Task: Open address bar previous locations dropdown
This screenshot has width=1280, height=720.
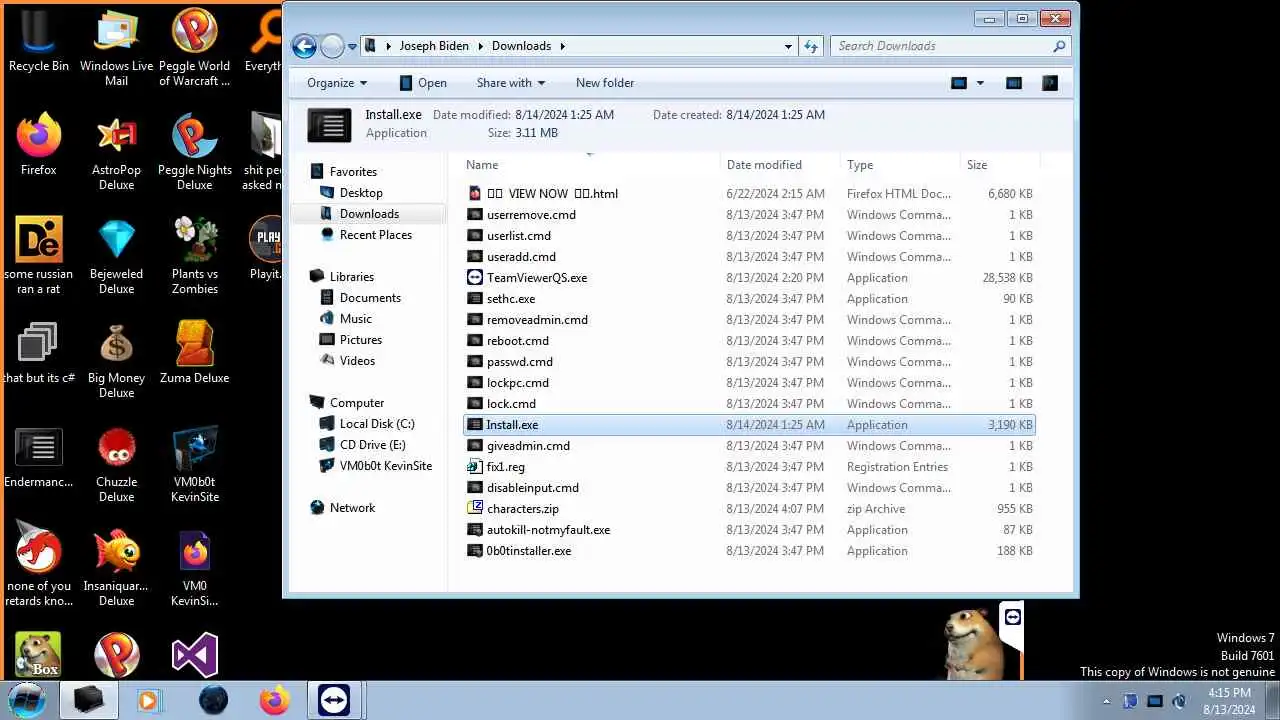Action: (789, 46)
